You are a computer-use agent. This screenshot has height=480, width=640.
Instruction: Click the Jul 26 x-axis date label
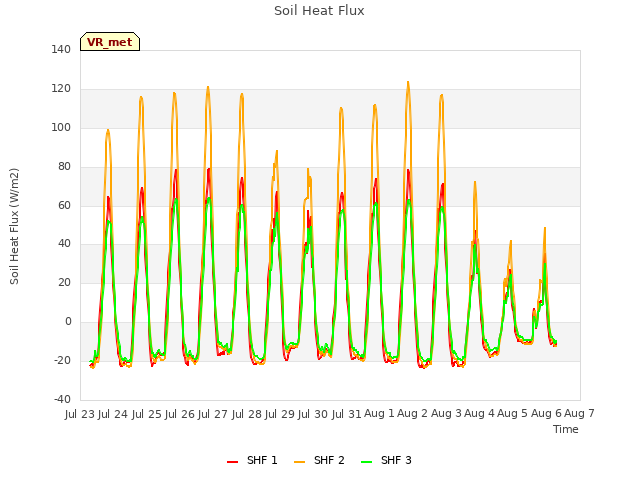pyautogui.click(x=179, y=414)
